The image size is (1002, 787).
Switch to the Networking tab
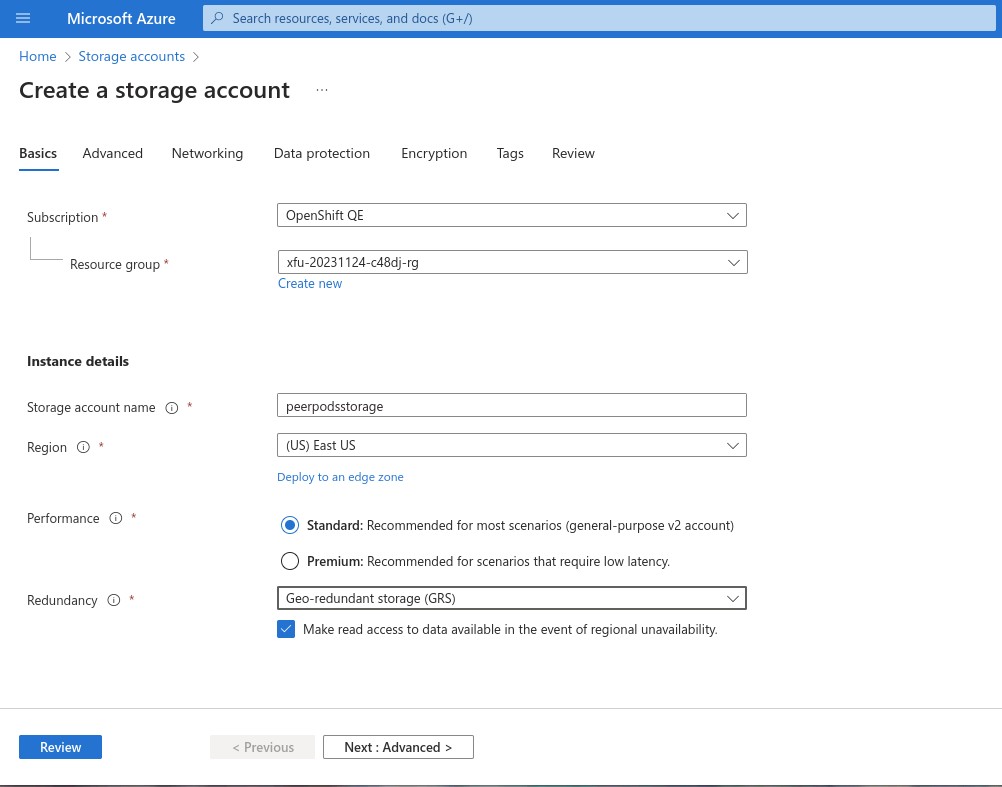(x=207, y=153)
